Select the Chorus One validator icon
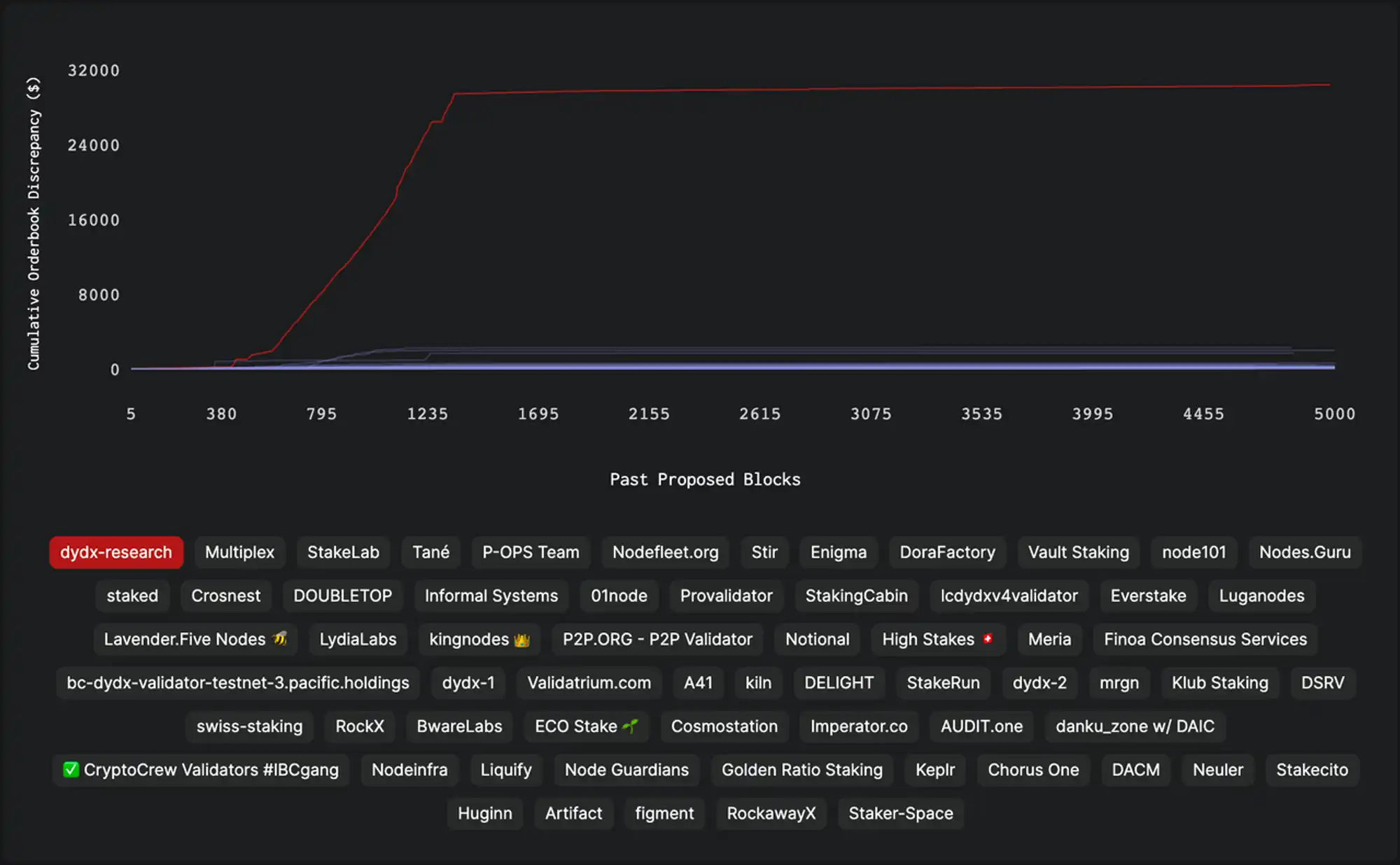This screenshot has height=865, width=1400. coord(1033,770)
